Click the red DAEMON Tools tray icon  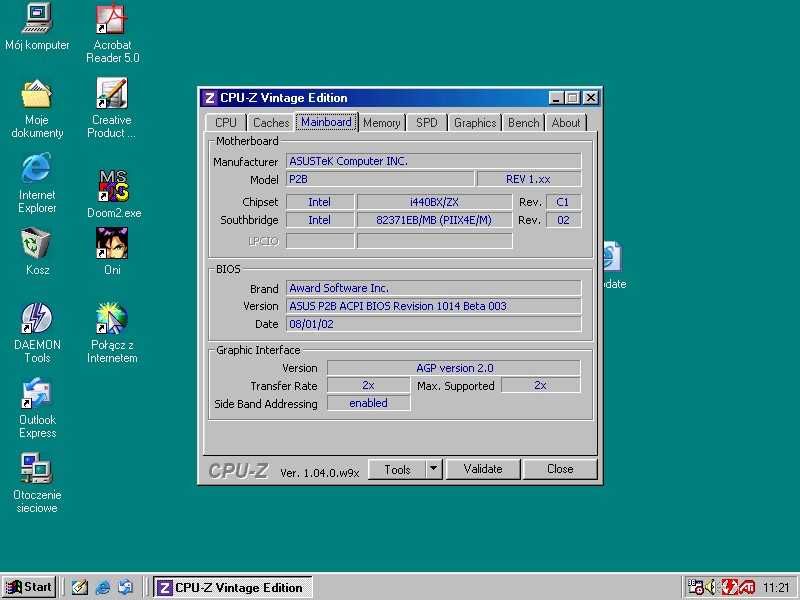pyautogui.click(x=730, y=587)
